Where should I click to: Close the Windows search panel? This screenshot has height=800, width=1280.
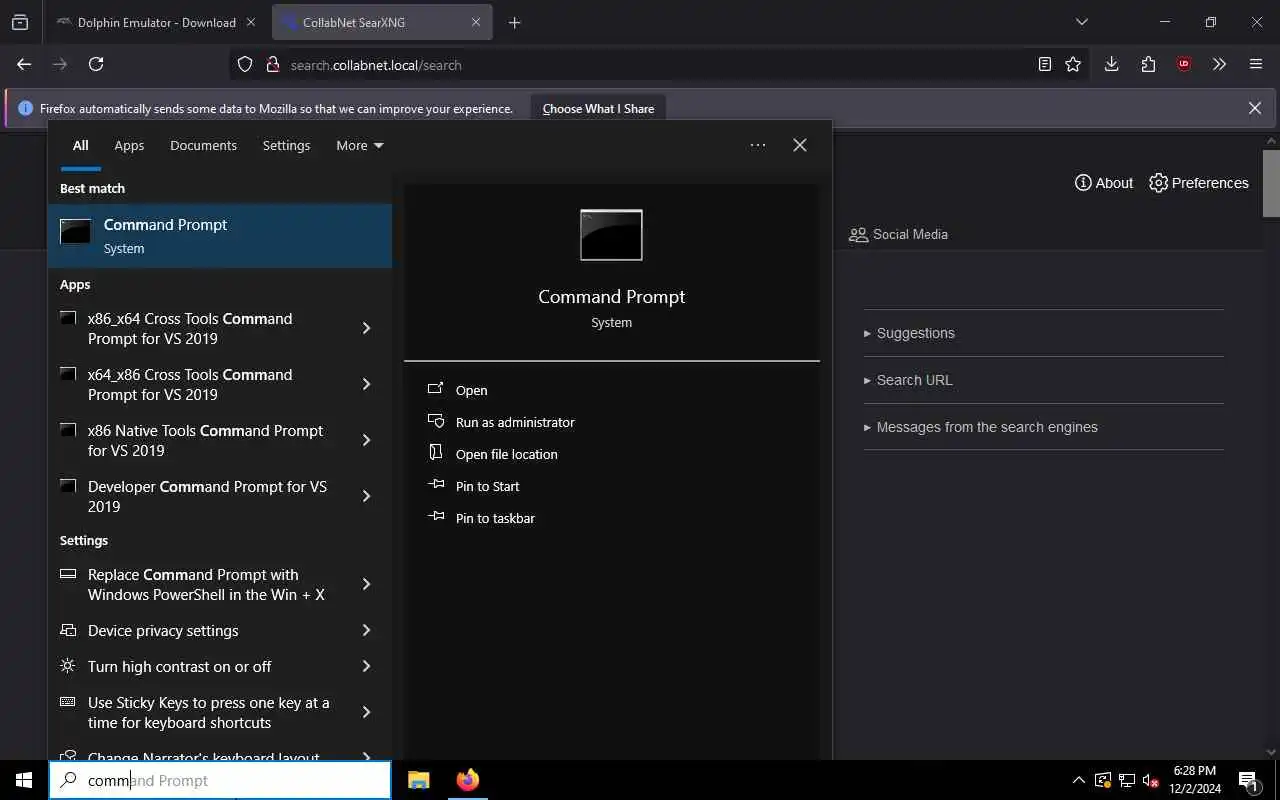(x=800, y=145)
